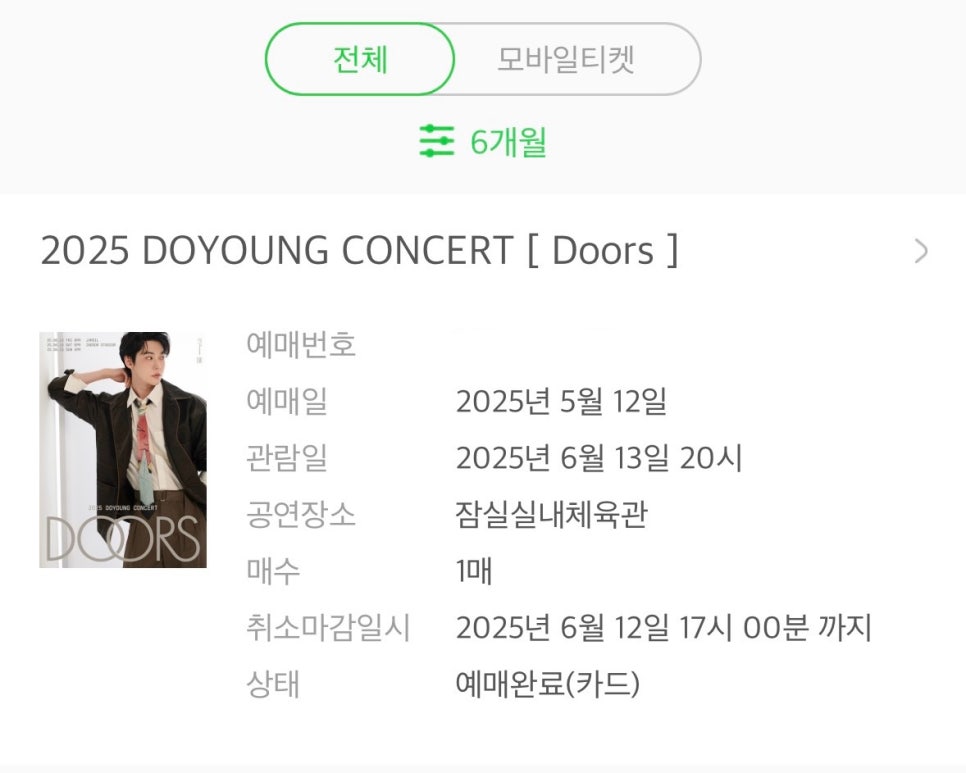Click the ticket count 1매

click(474, 573)
